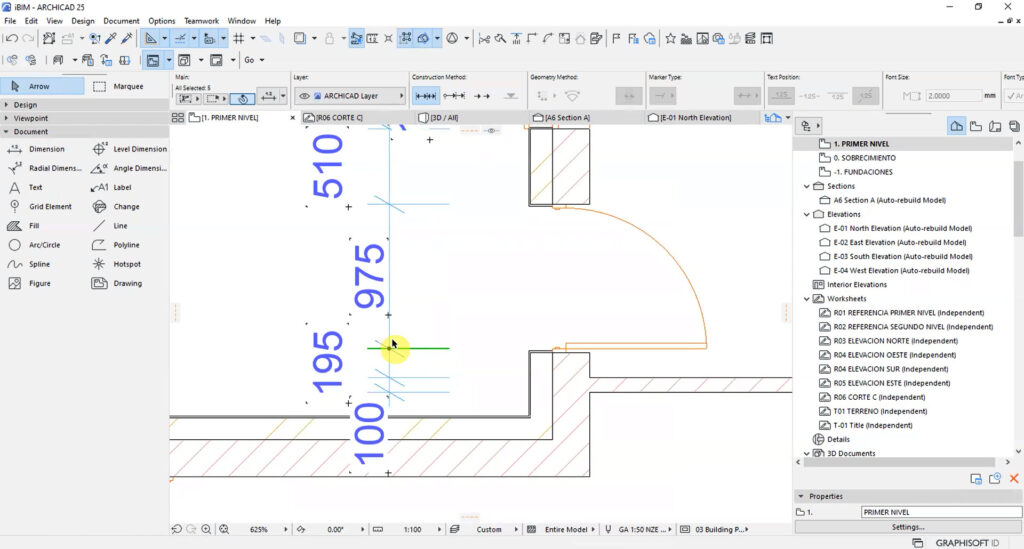This screenshot has height=549, width=1024.
Task: Switch to the A6 Section A tab
Action: click(562, 118)
